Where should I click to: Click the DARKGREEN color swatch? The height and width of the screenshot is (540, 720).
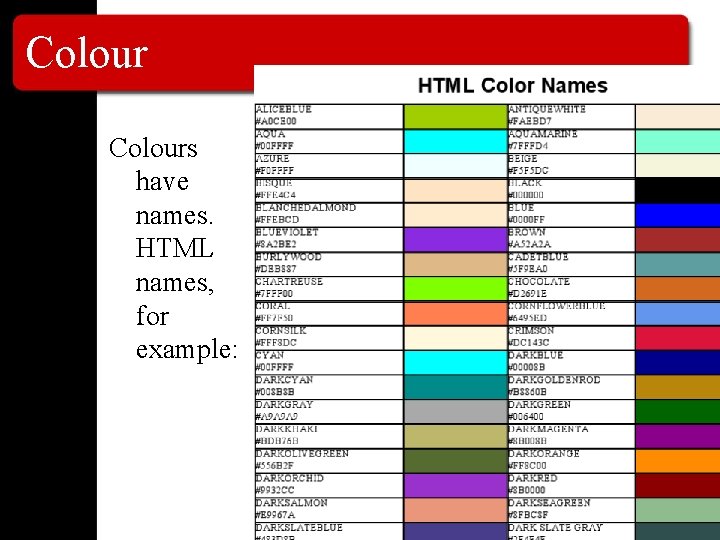[678, 412]
